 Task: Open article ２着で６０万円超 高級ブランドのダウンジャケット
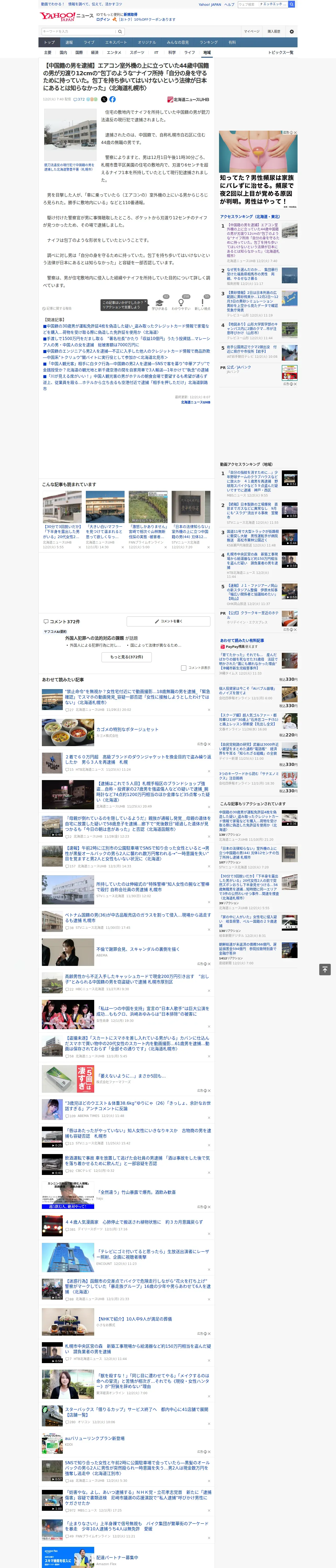[x=138, y=759]
